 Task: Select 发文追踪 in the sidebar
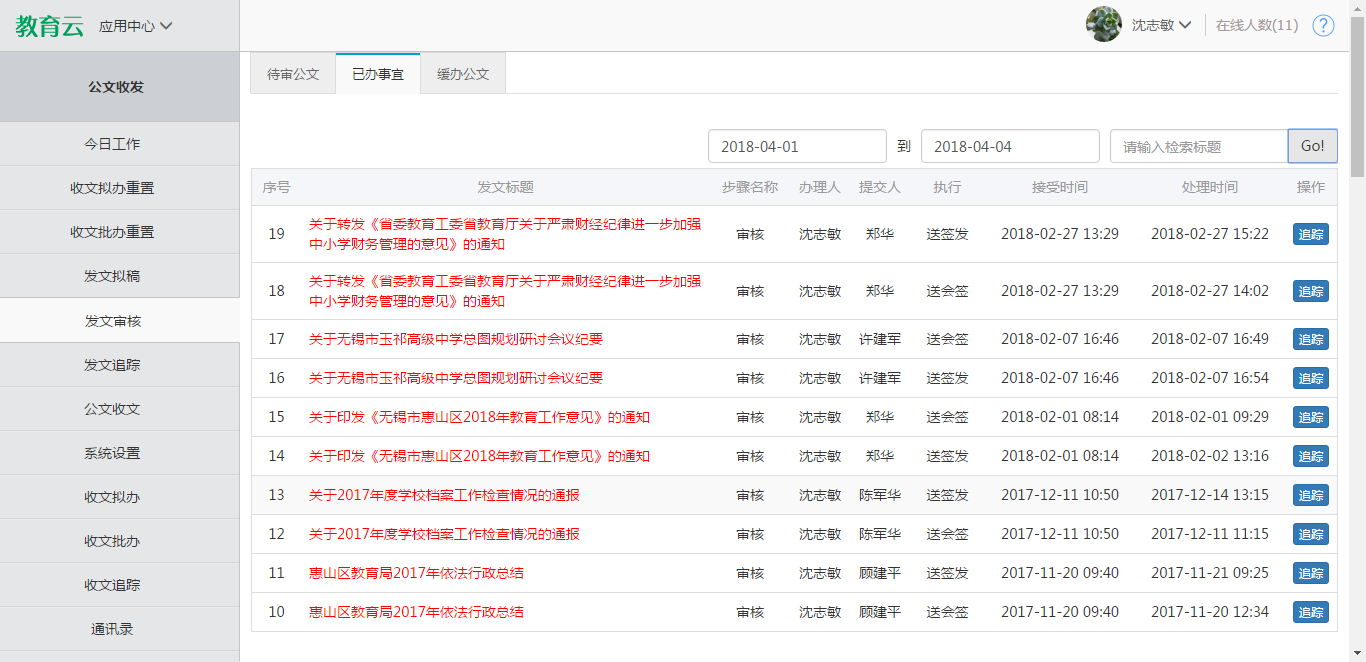coord(112,365)
